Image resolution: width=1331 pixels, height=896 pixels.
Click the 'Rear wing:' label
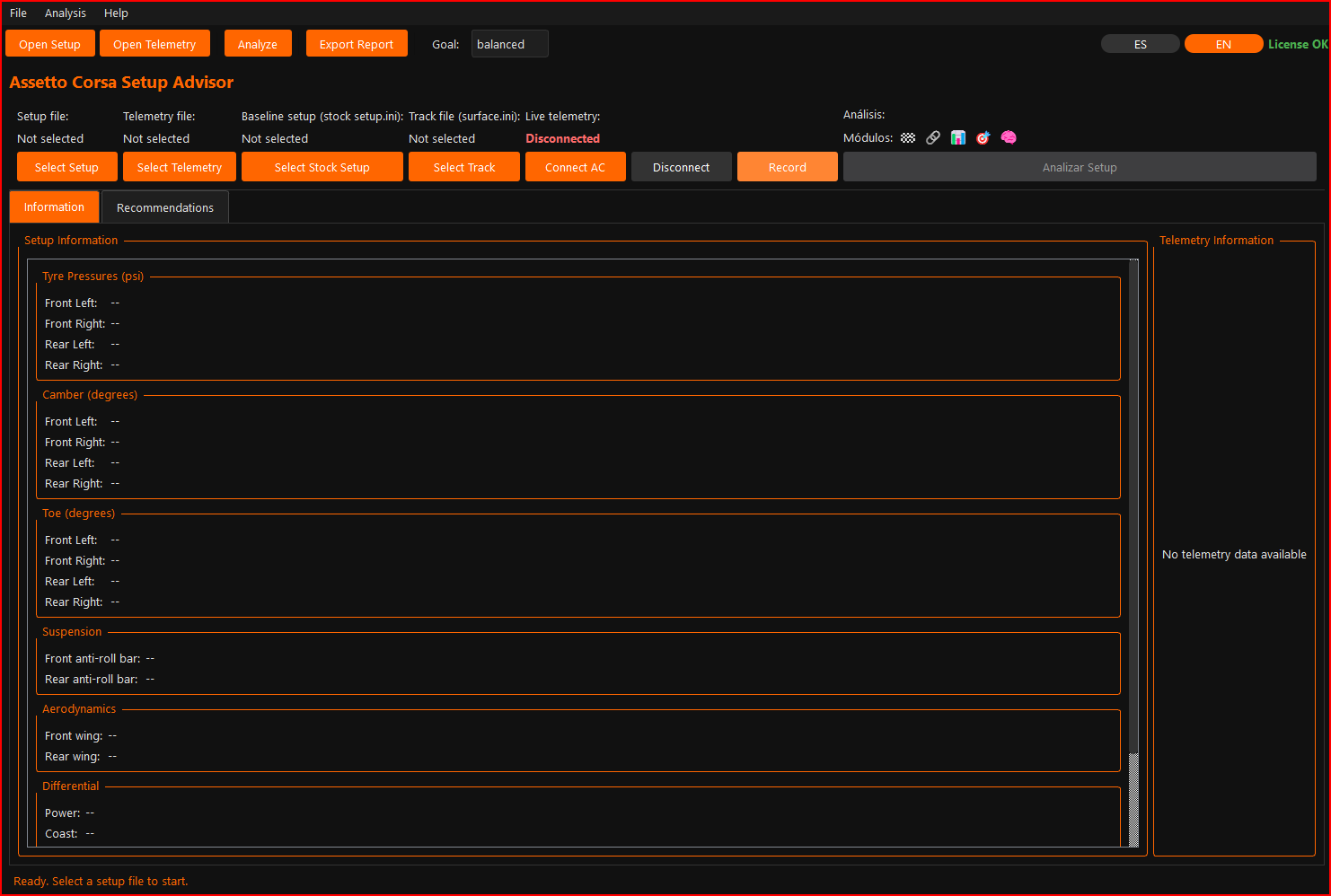[x=73, y=757]
